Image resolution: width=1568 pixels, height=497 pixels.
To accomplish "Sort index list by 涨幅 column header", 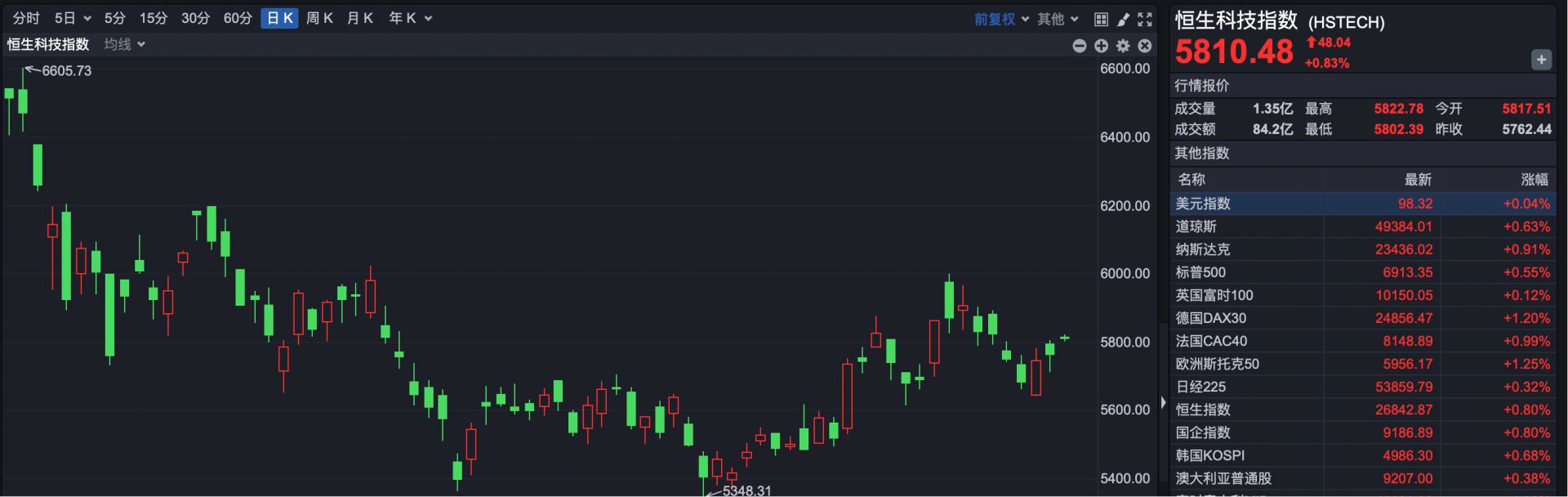I will 1534,179.
